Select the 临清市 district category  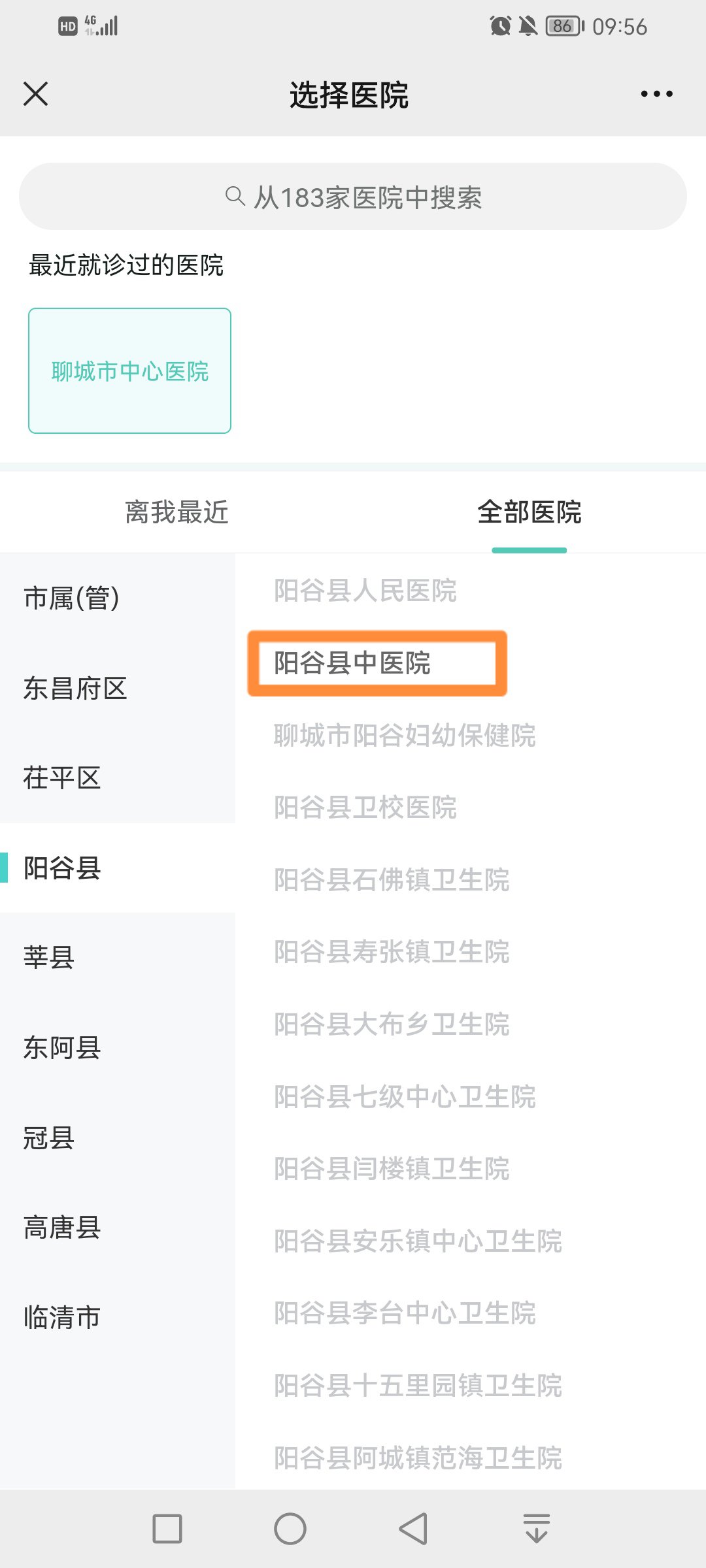62,1317
